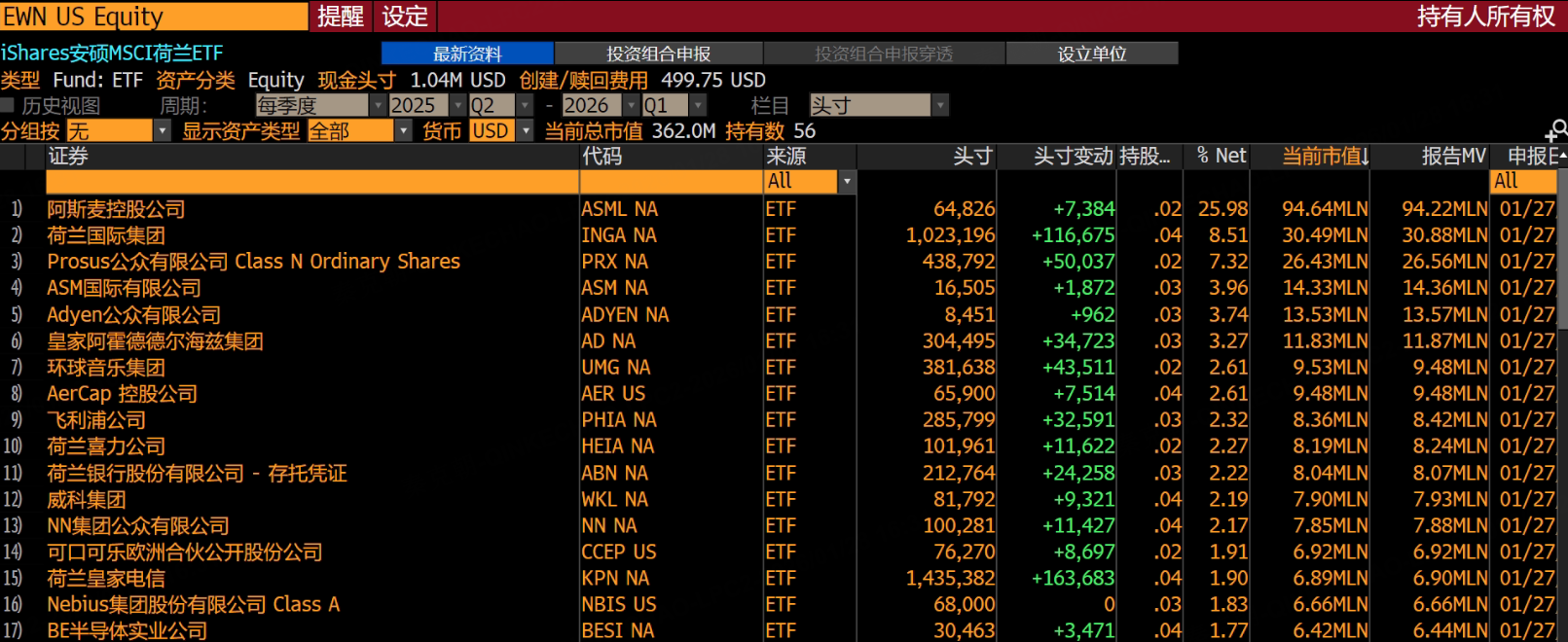Click the add-column plus icon beside the header
The height and width of the screenshot is (642, 1568).
(1554, 130)
